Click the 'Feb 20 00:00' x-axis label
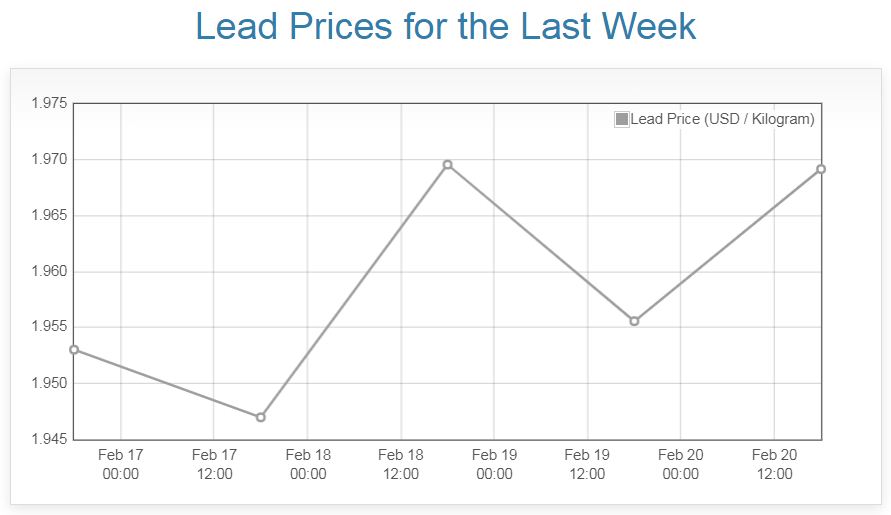Screen dimensions: 891x515 pyautogui.click(x=680, y=464)
